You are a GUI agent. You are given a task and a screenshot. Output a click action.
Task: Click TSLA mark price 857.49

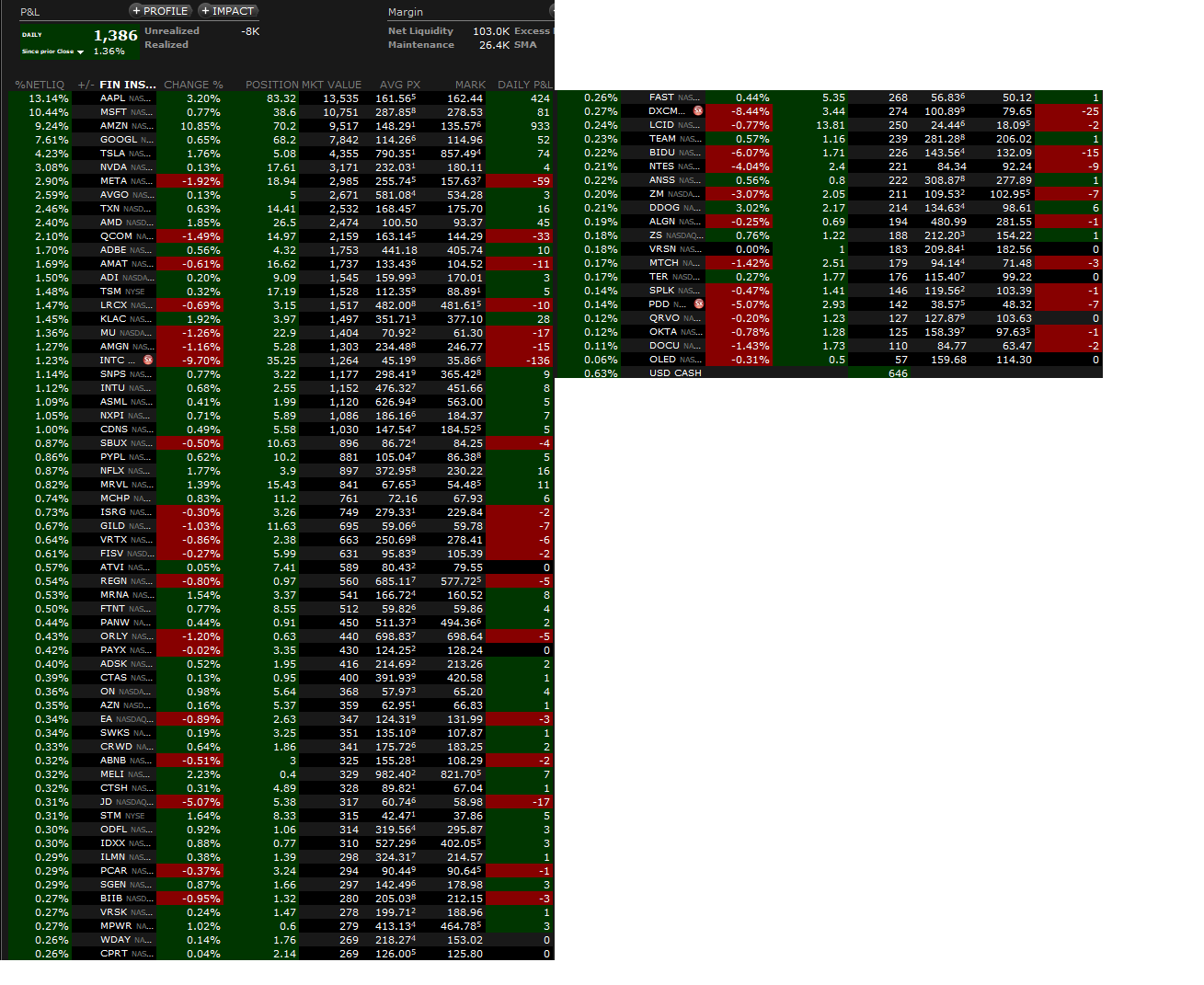(461, 154)
